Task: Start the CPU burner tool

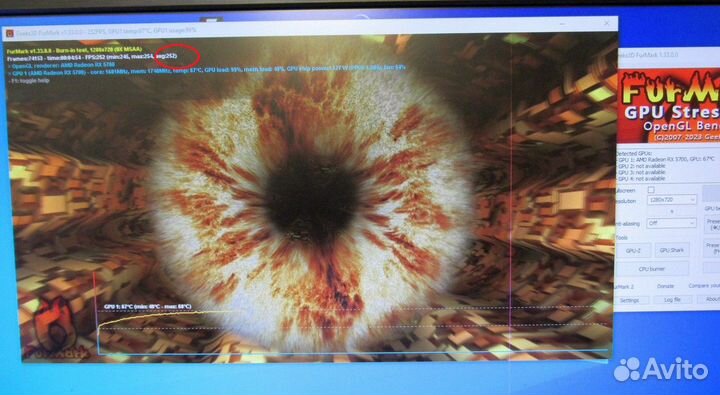Action: pyautogui.click(x=652, y=269)
